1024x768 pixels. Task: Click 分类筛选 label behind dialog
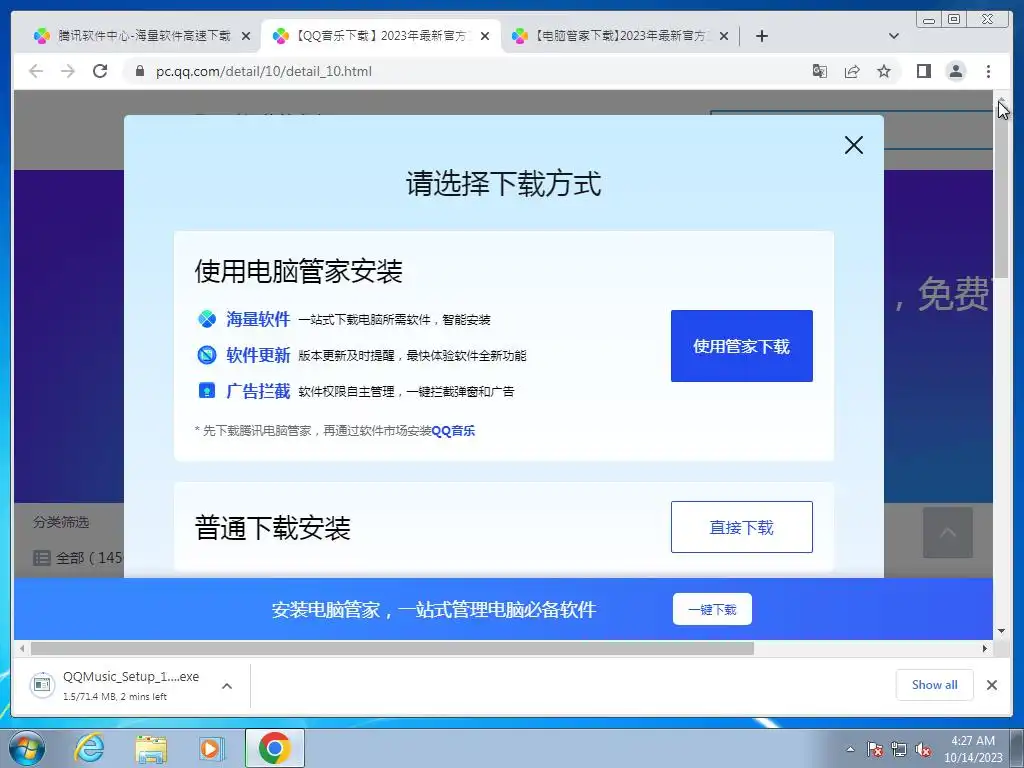tap(61, 522)
